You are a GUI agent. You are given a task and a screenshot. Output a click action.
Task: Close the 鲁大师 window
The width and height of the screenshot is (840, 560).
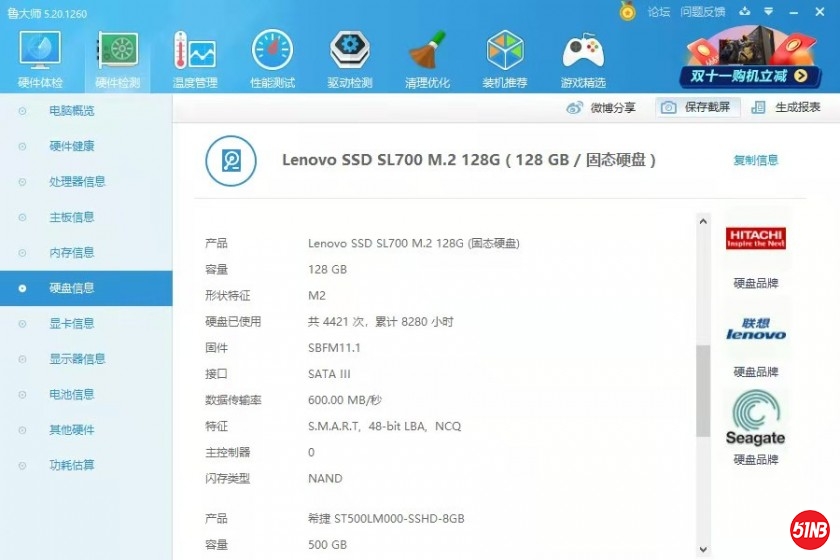820,11
